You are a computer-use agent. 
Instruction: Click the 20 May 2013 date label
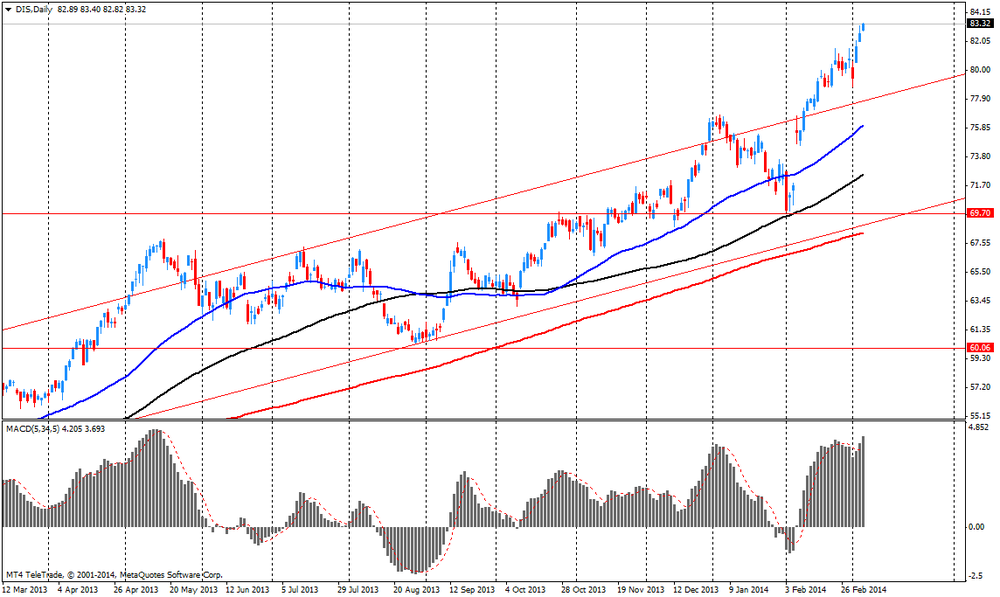coord(193,589)
